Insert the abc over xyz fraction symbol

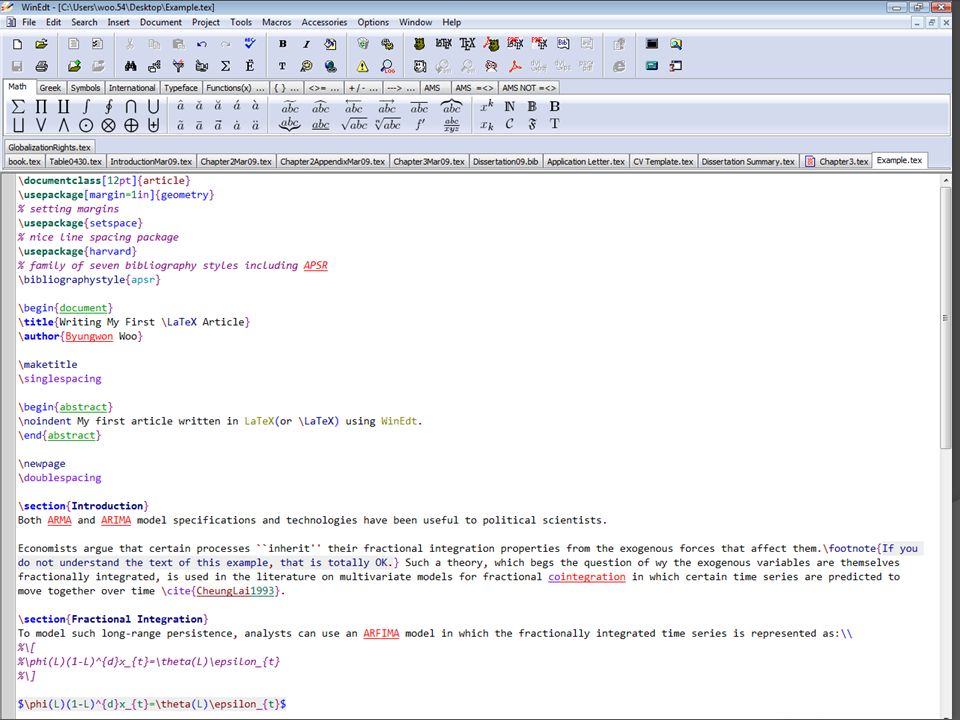452,125
